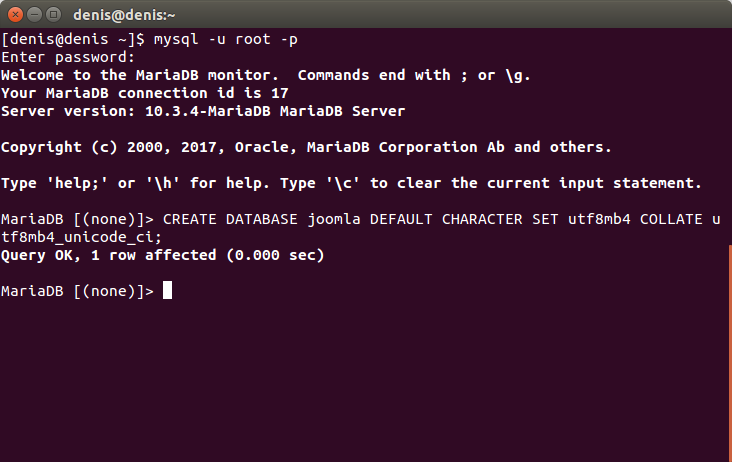Click the 'help;' word in the help line
732x462 pixels.
(x=77, y=183)
